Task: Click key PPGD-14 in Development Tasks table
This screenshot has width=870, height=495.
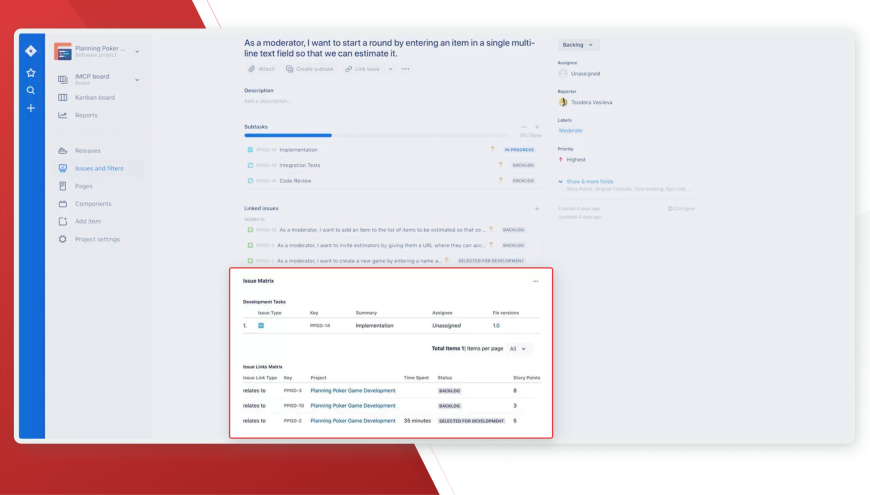Action: [320, 326]
